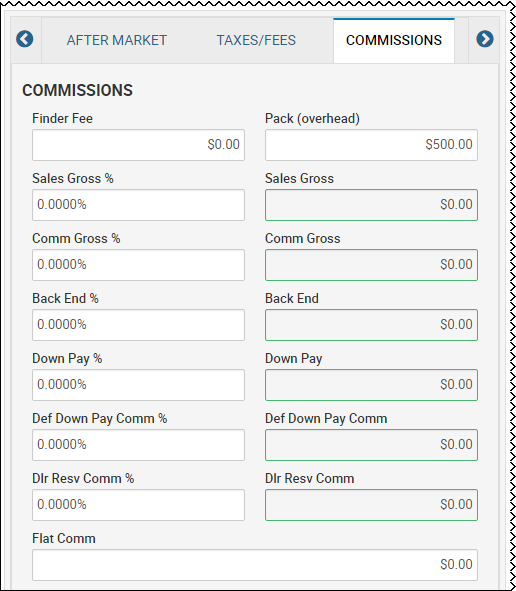This screenshot has height=591, width=516.
Task: Open the Taxes/Fees tab
Action: tap(256, 40)
